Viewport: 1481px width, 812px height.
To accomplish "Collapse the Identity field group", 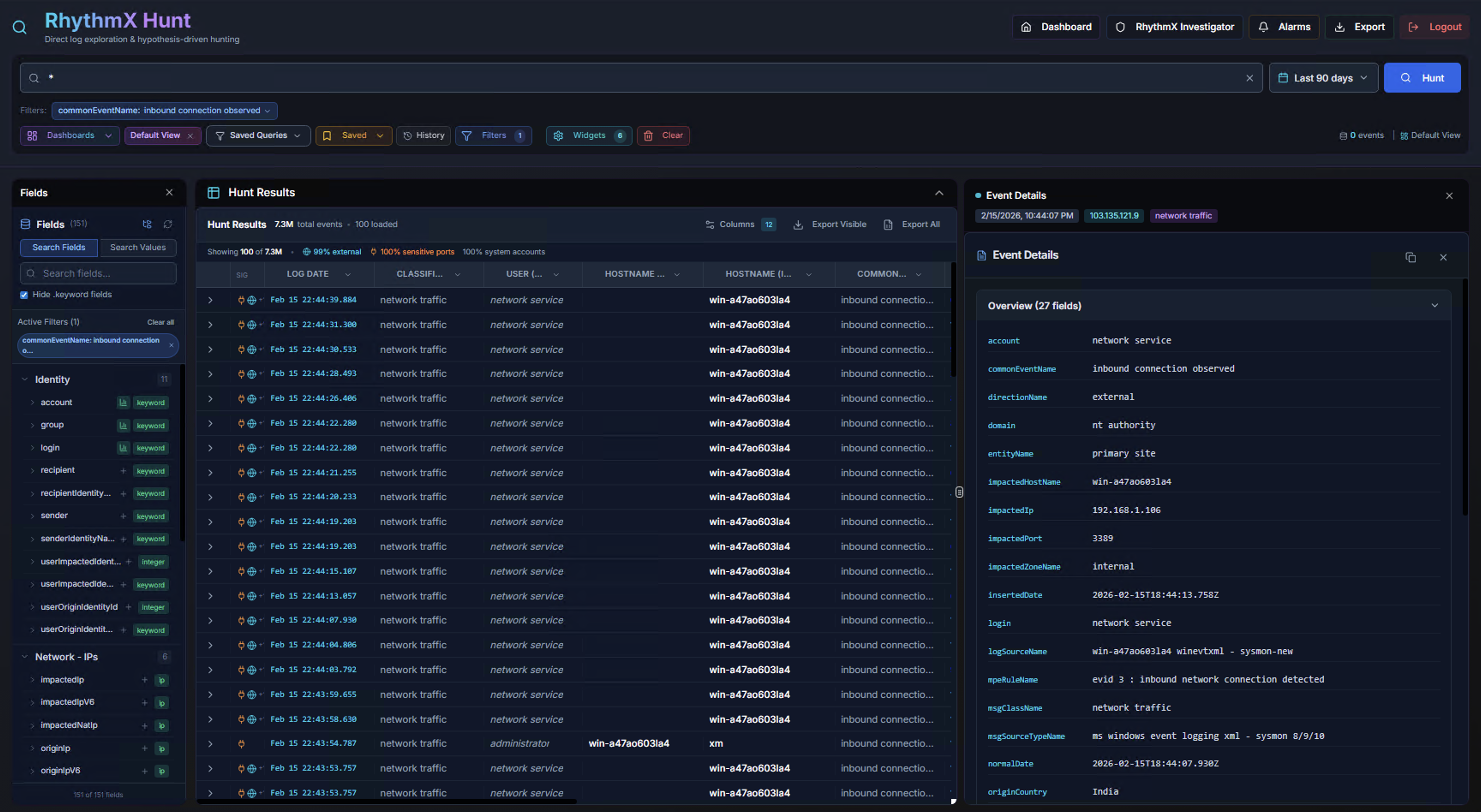I will click(25, 379).
